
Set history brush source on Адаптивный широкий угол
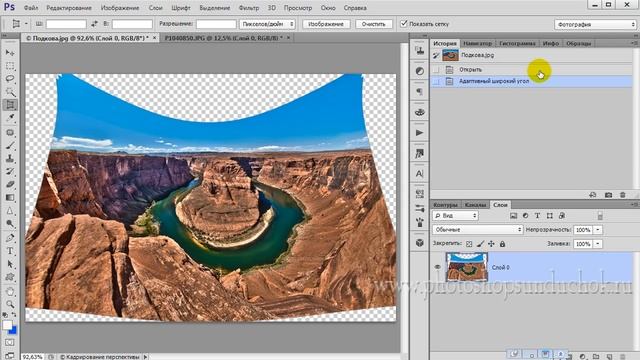(436, 82)
